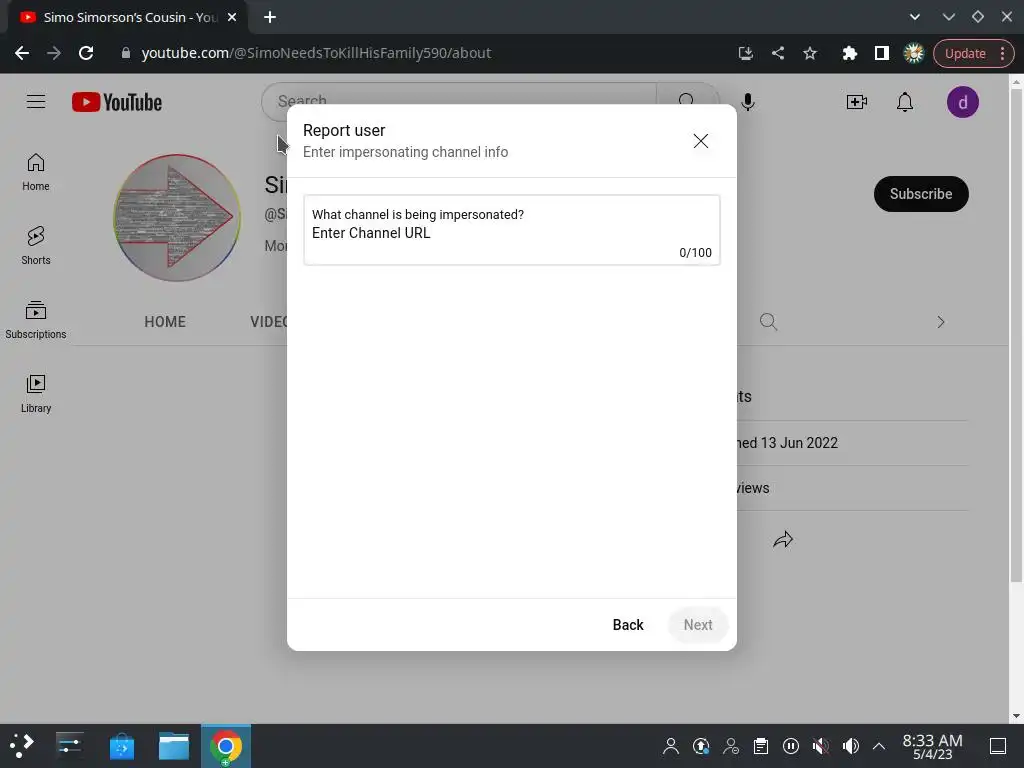The height and width of the screenshot is (768, 1024).
Task: Click the updates tray icon
Action: [701, 746]
